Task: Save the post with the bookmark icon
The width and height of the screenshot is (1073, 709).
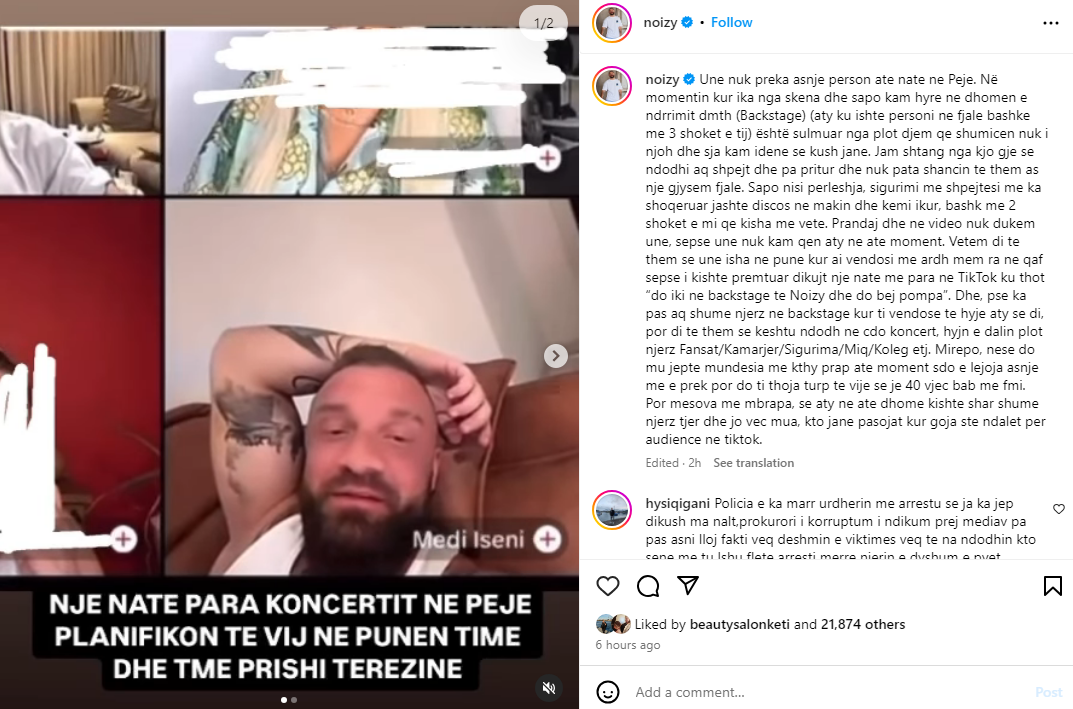Action: 1052,586
